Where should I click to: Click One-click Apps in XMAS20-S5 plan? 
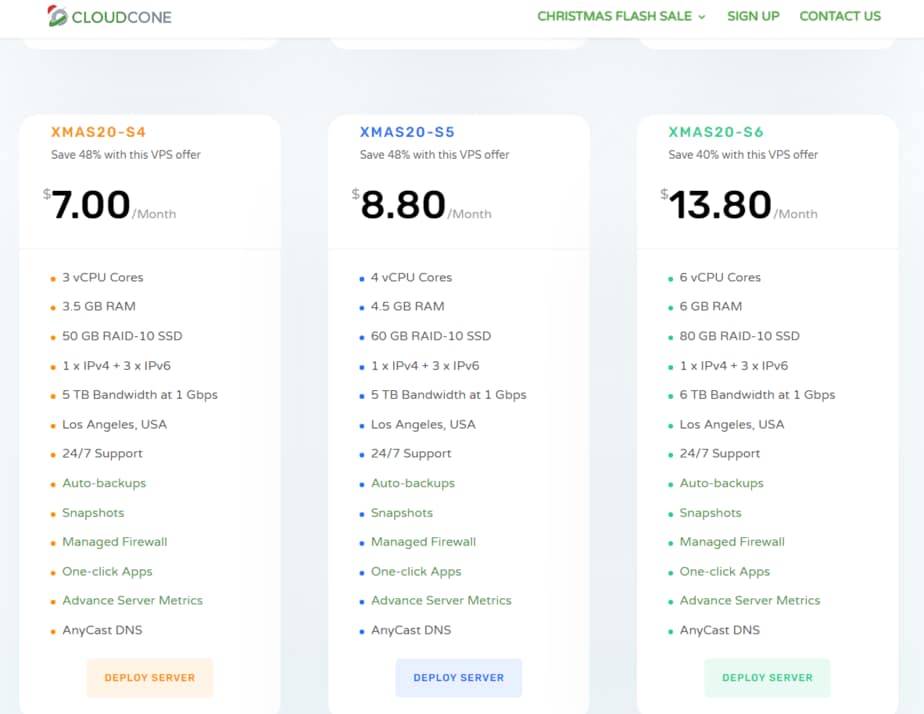click(x=416, y=572)
